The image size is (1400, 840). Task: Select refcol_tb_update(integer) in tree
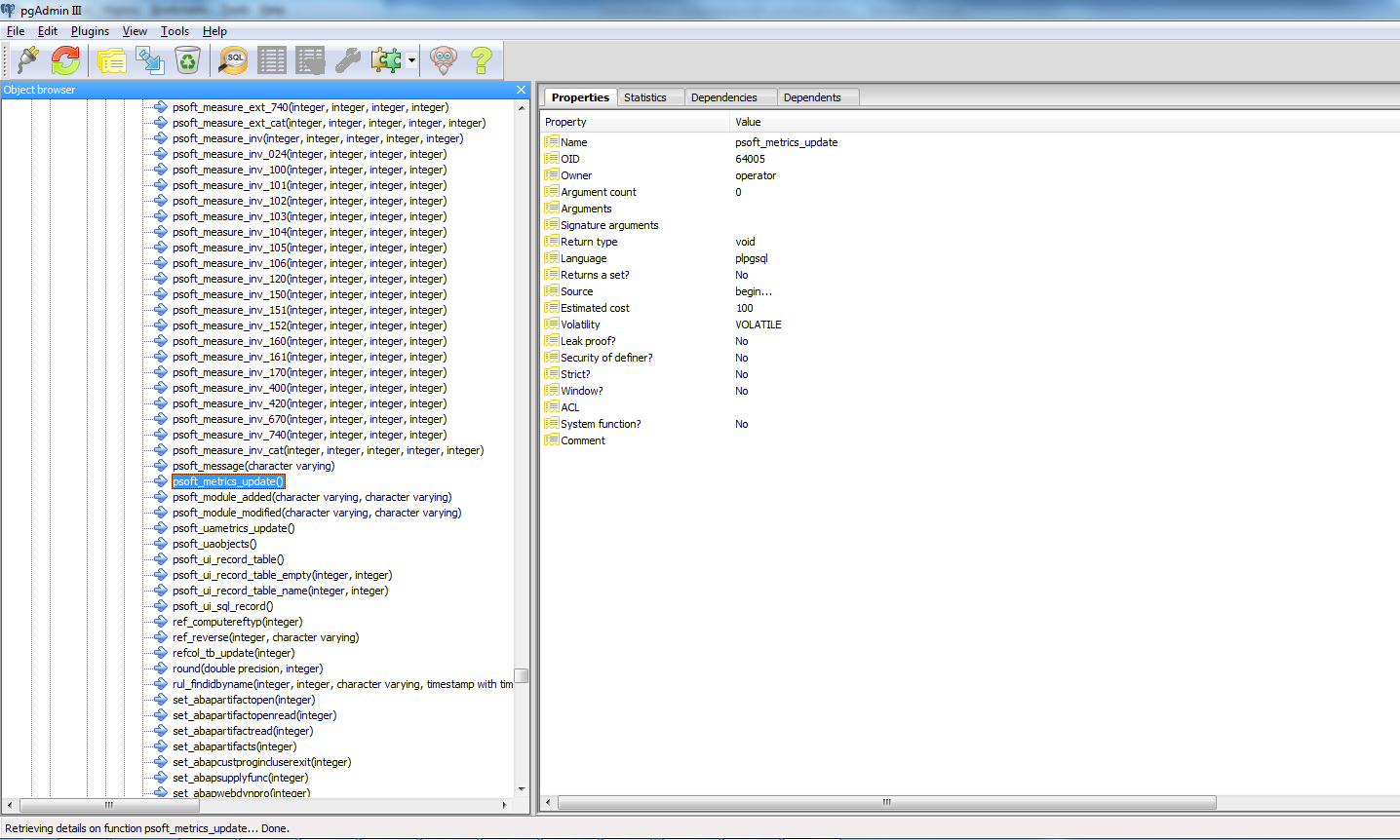(x=233, y=653)
